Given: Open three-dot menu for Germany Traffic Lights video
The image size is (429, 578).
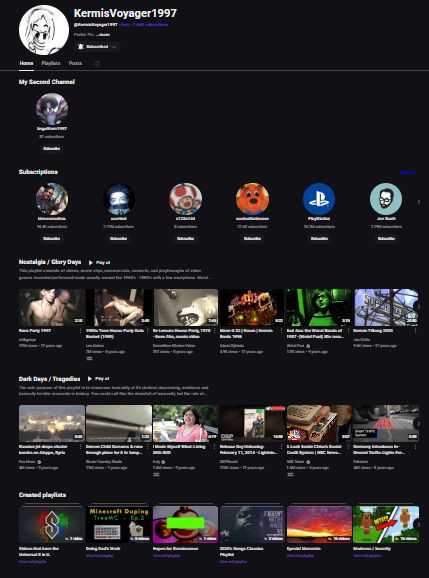Looking at the screenshot, I should tap(416, 447).
